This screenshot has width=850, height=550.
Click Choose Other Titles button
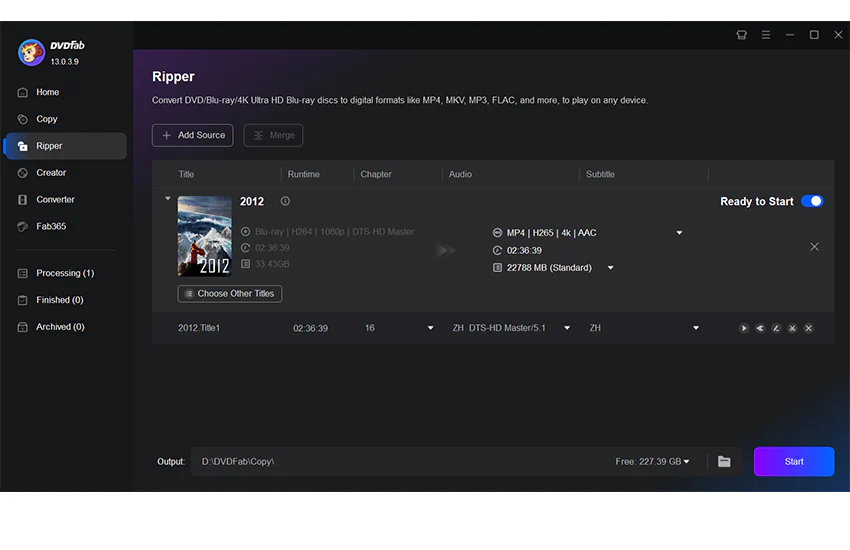[230, 294]
